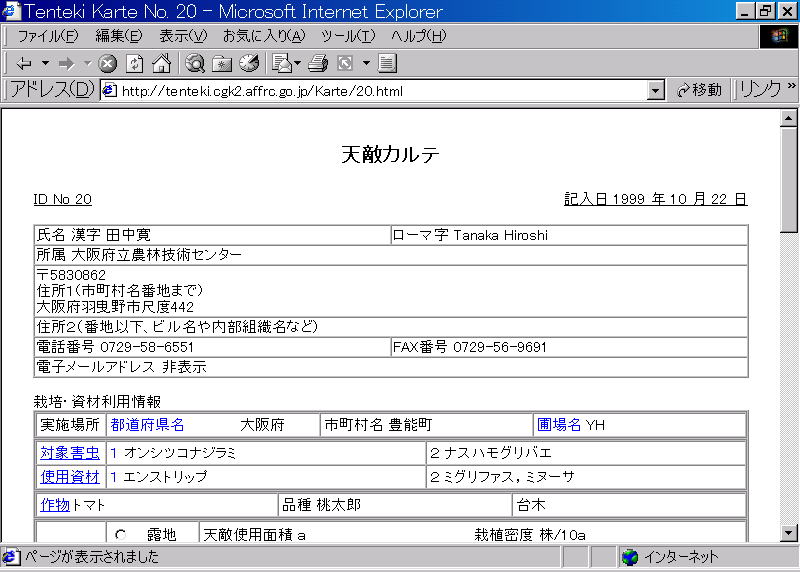The image size is (800, 572).
Task: Open the ファイル(F) menu
Action: tap(47, 36)
